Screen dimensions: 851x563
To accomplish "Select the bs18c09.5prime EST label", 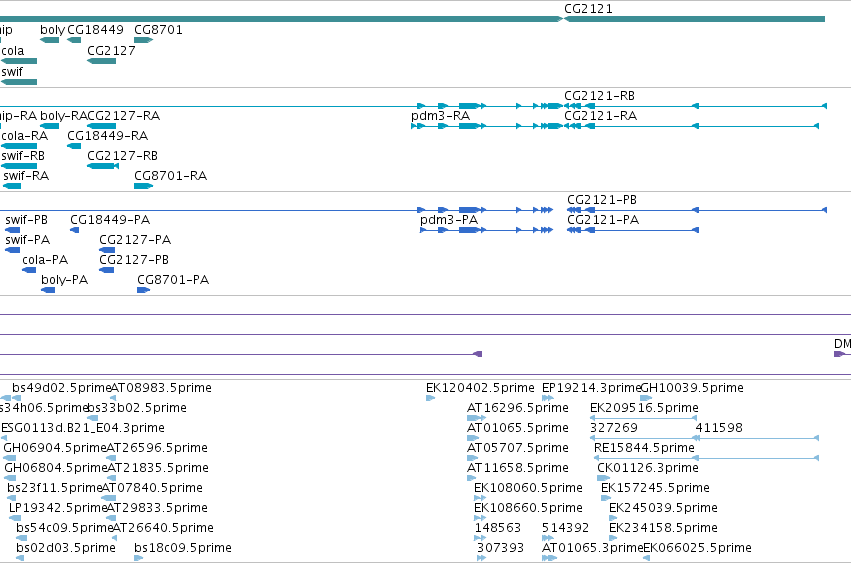I will click(183, 548).
